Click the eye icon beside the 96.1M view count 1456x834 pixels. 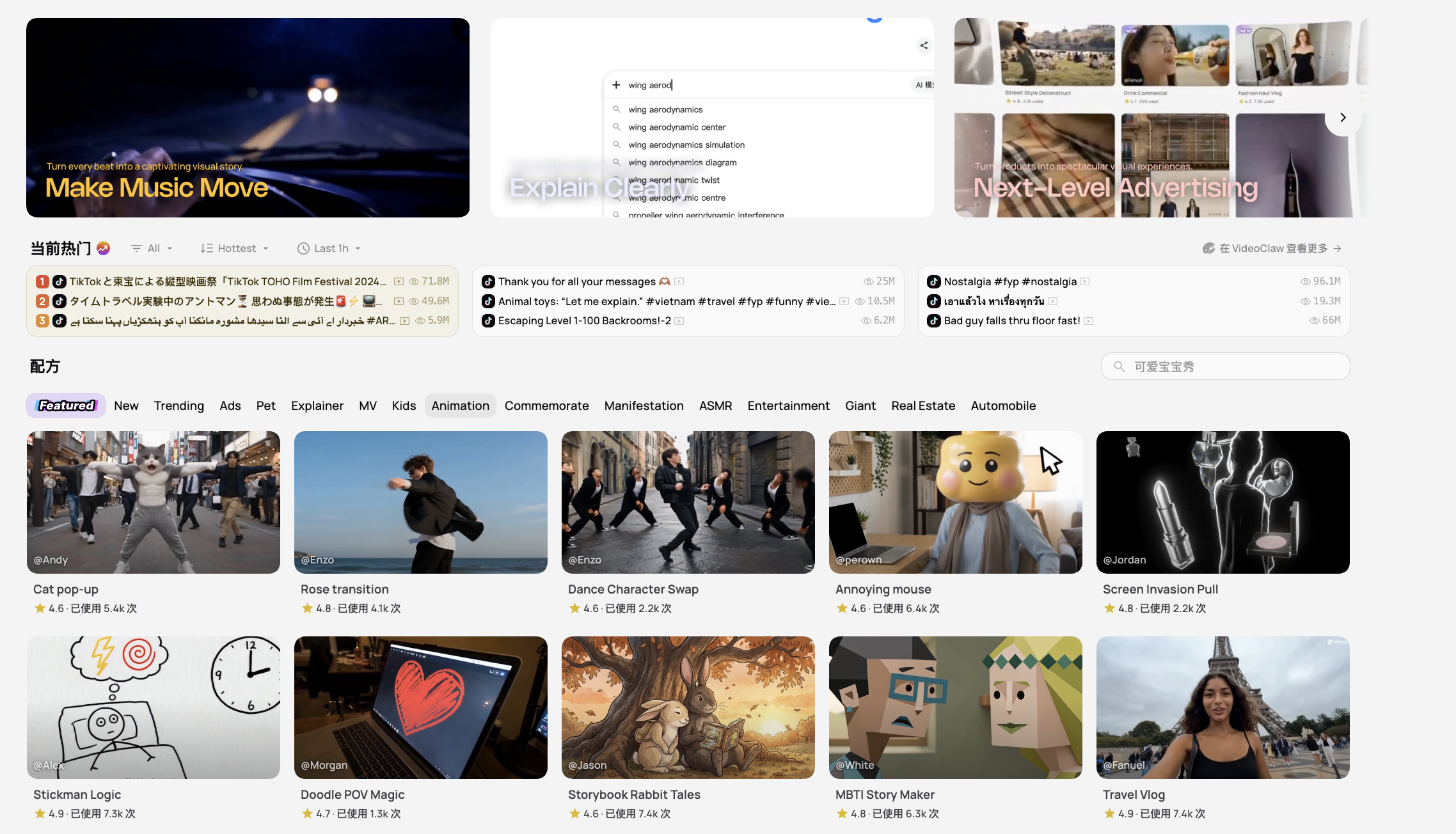(1306, 281)
